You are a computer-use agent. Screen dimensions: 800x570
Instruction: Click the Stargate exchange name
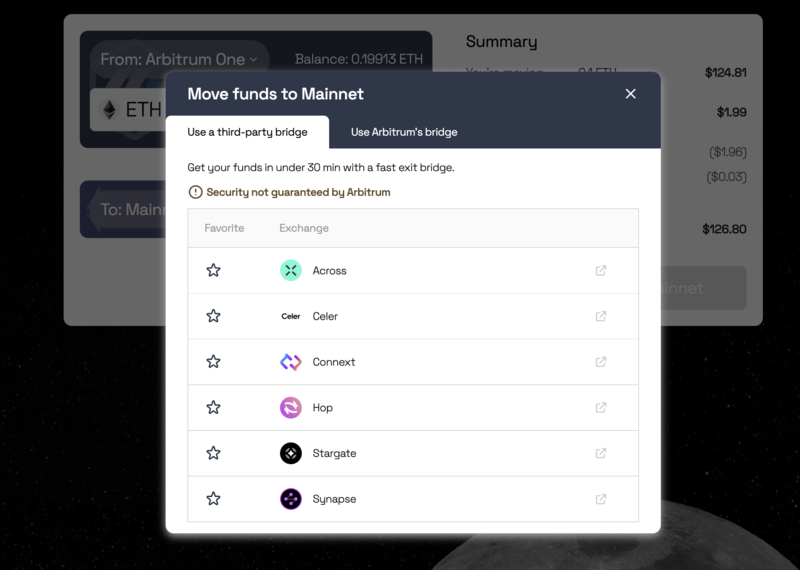(x=334, y=453)
